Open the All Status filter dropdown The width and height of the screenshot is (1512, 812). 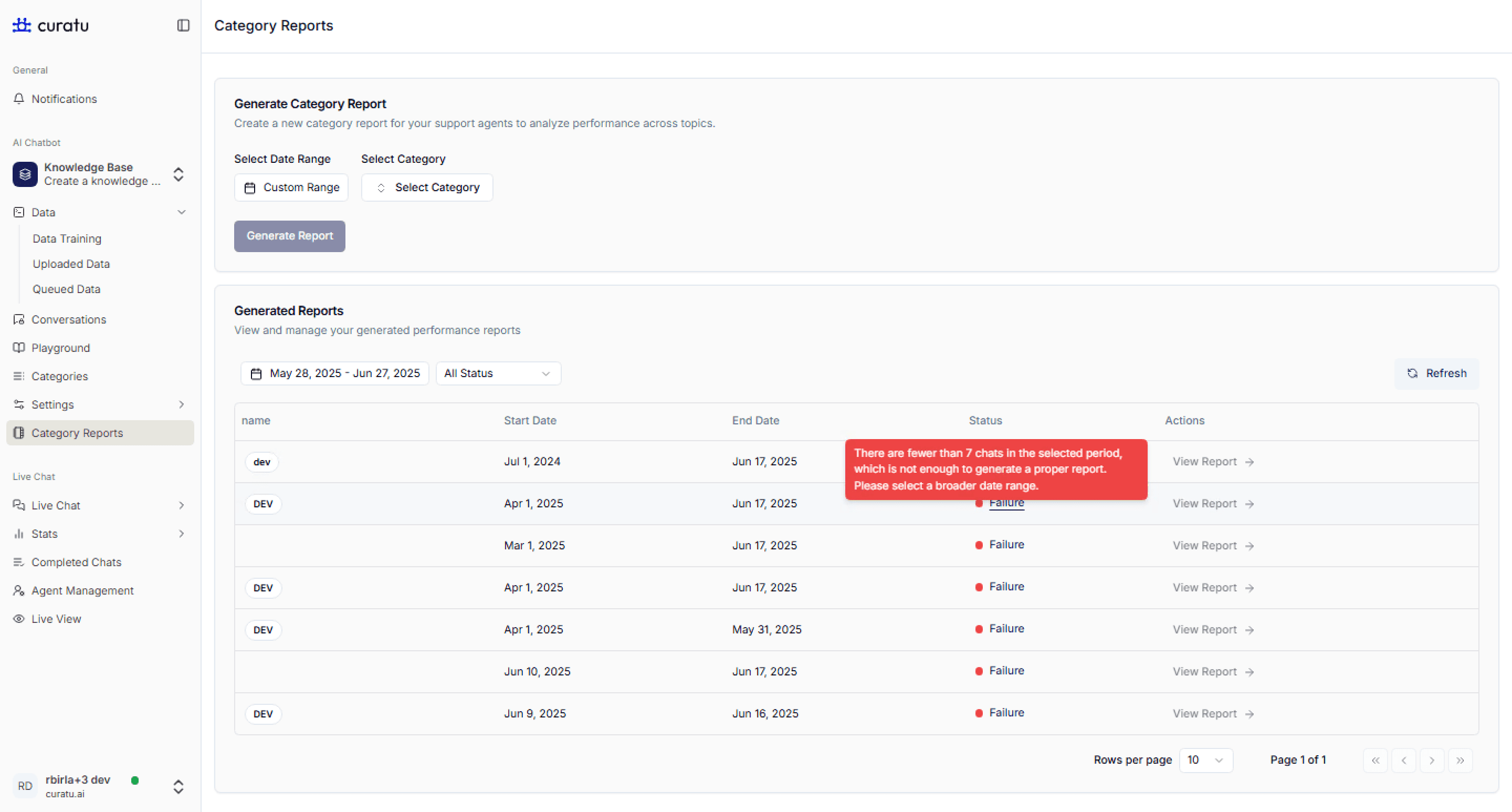click(498, 373)
